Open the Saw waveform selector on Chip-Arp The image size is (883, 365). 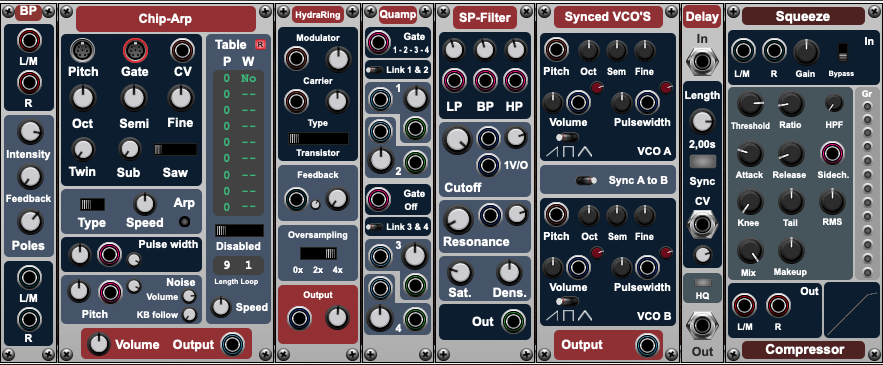coord(175,149)
